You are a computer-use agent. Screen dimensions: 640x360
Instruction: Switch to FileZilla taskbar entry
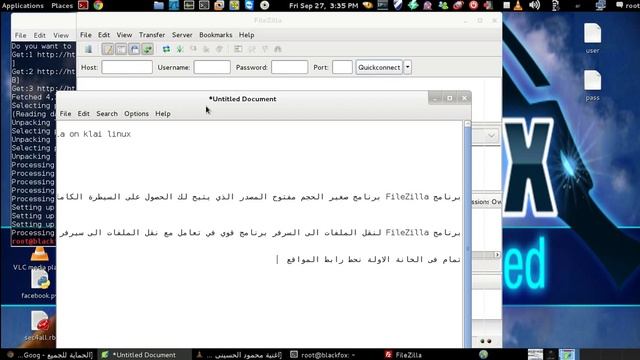[404, 355]
